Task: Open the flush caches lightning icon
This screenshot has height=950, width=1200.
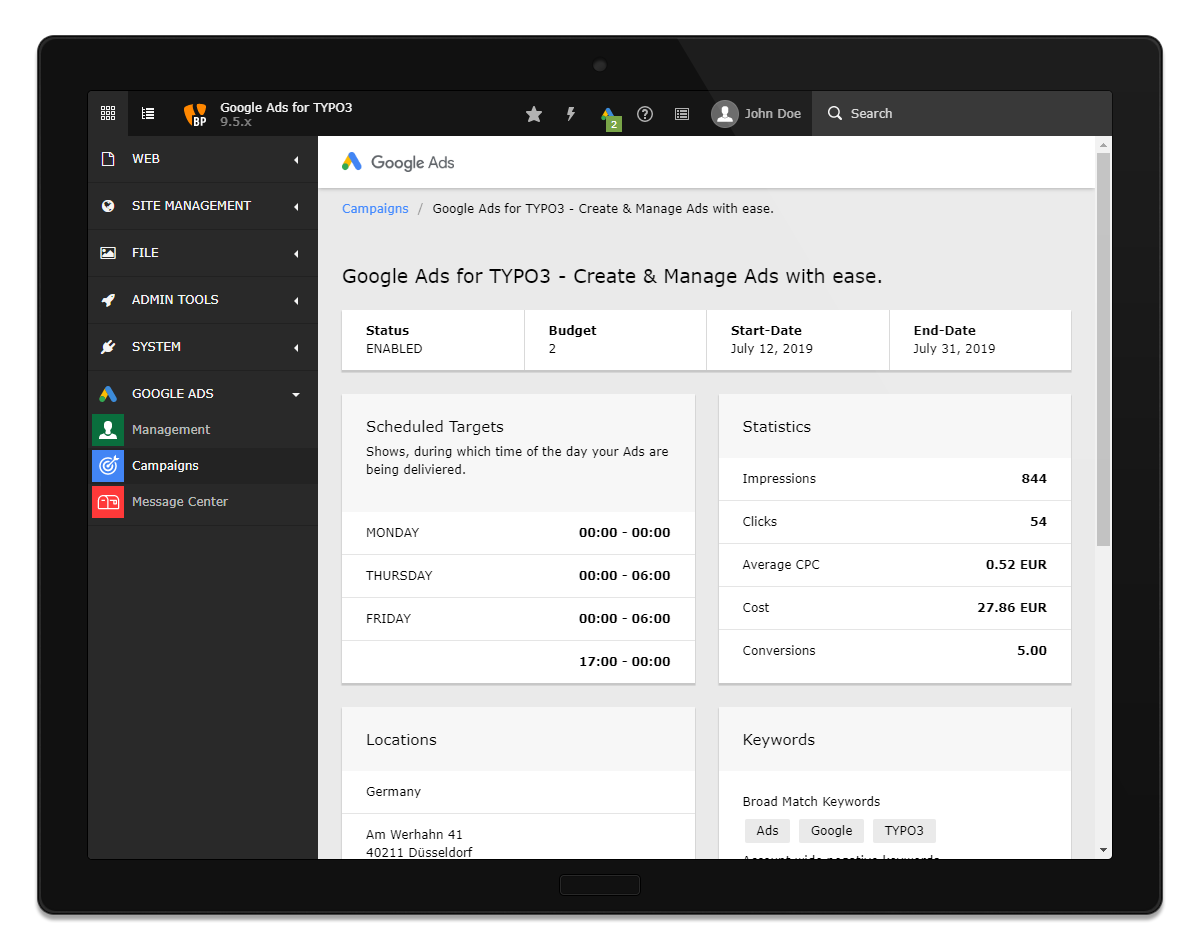Action: [x=571, y=114]
